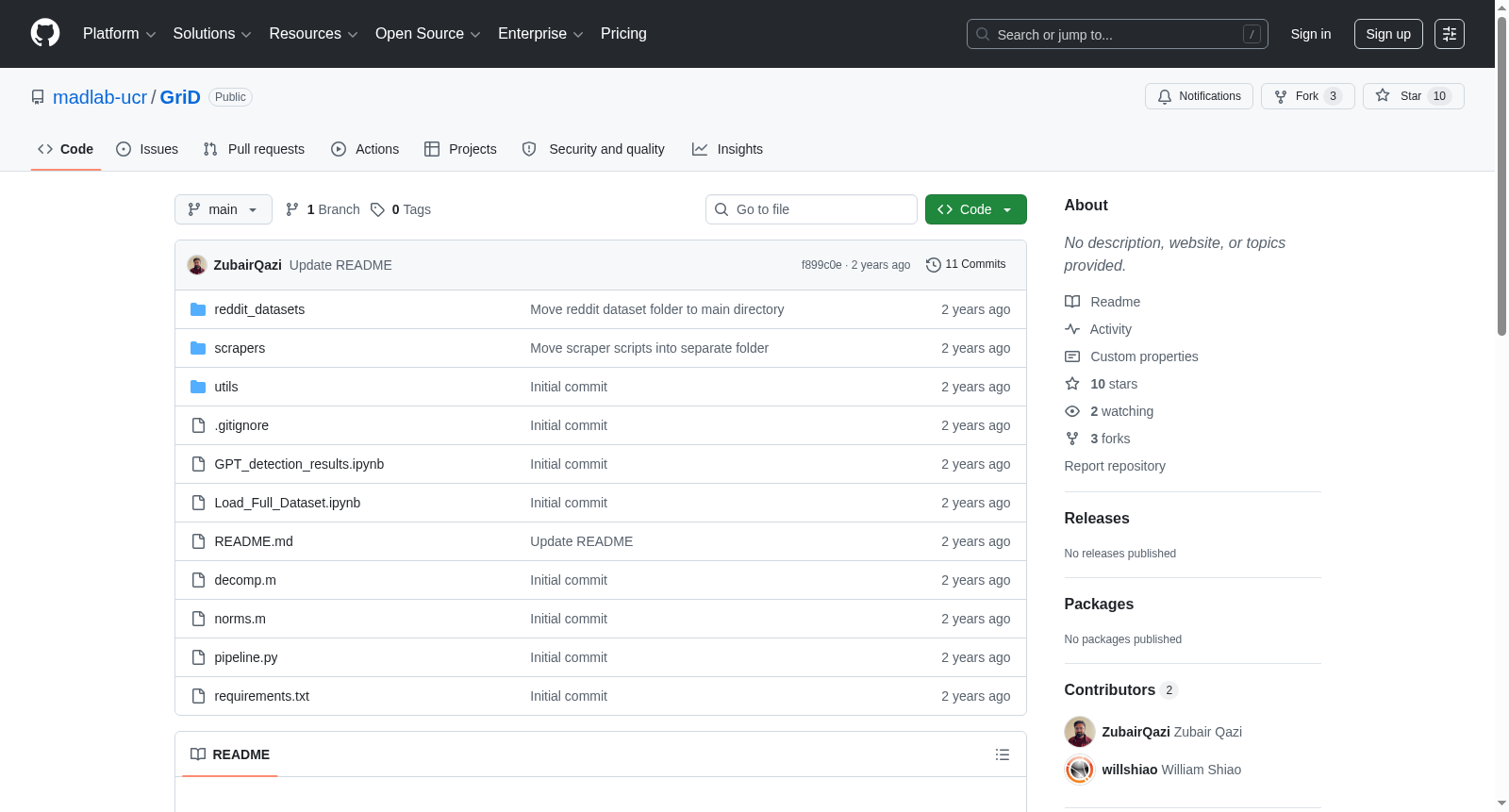1509x812 pixels.
Task: Open the Contributors section heading
Action: (x=1121, y=690)
